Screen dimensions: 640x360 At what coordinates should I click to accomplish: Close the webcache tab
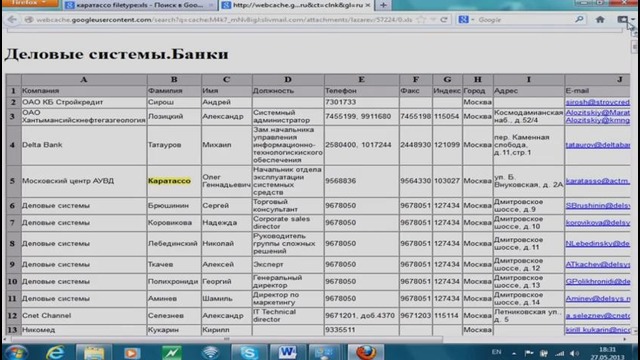[x=367, y=5]
